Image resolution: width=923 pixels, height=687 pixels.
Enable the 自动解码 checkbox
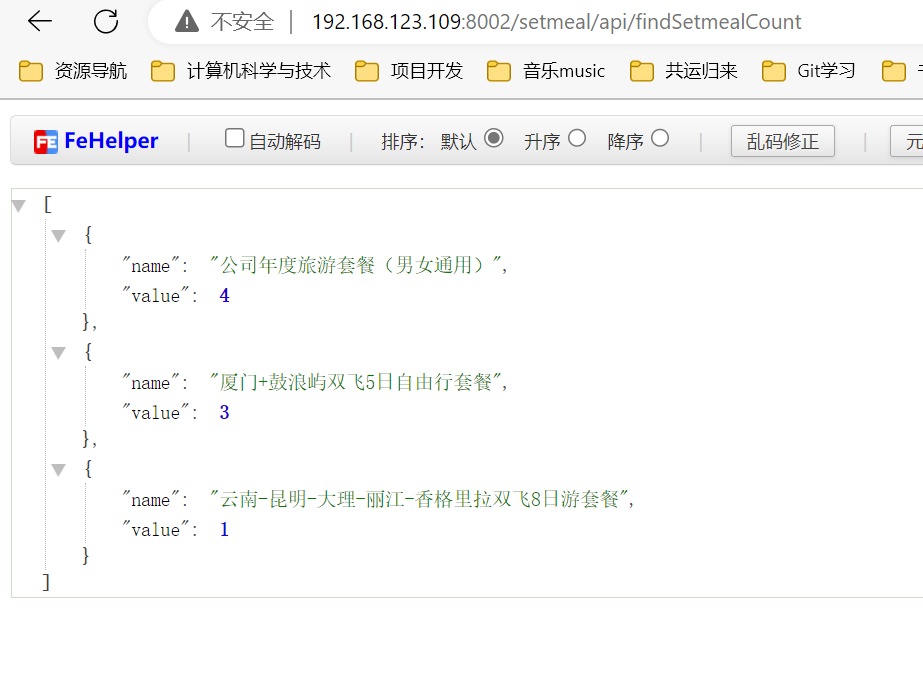[234, 138]
